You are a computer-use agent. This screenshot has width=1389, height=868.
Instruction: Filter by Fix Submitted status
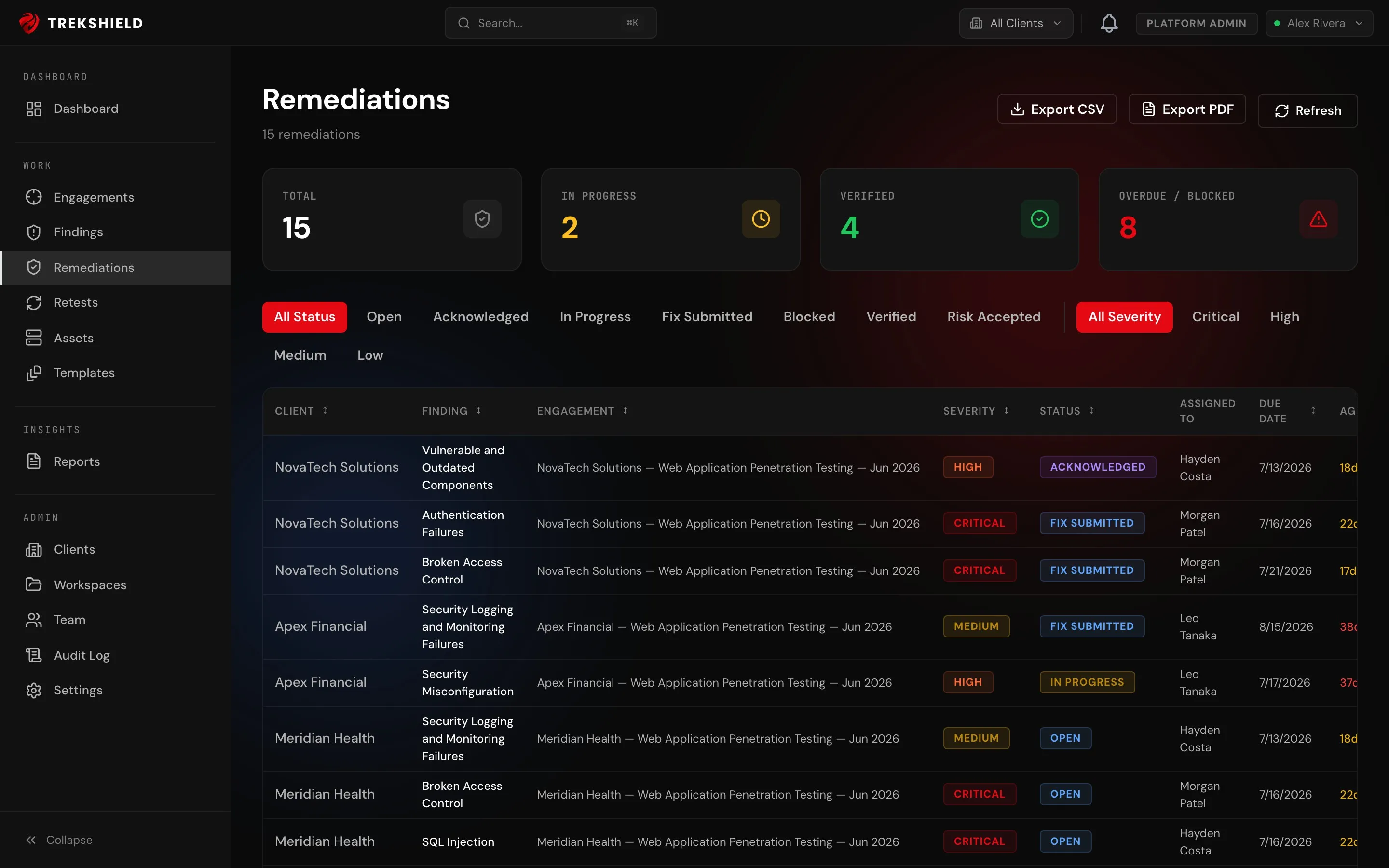point(707,317)
